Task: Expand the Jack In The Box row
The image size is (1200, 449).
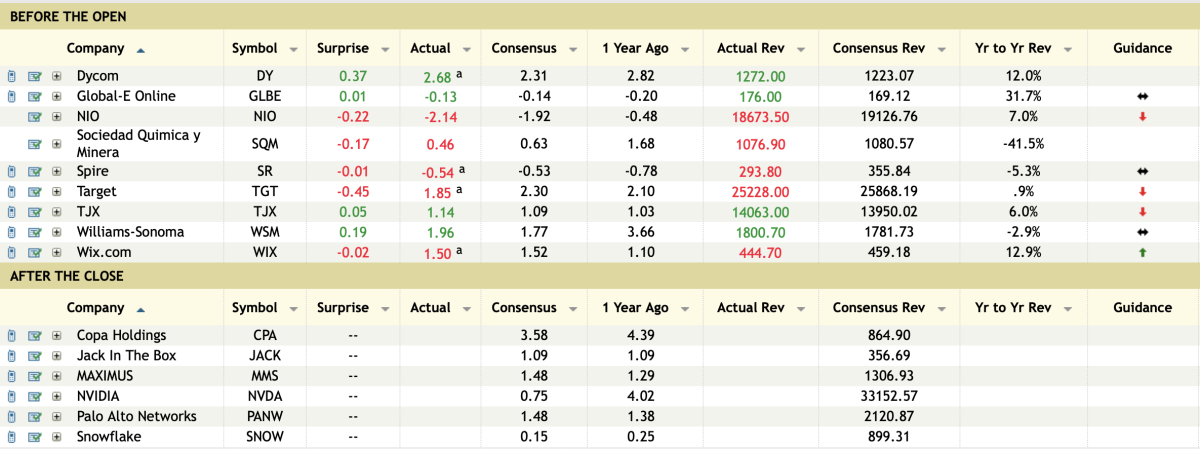Action: tap(57, 356)
